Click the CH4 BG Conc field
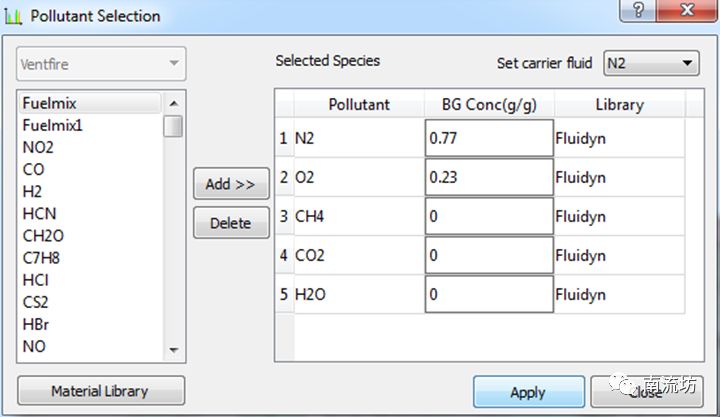 tap(488, 216)
